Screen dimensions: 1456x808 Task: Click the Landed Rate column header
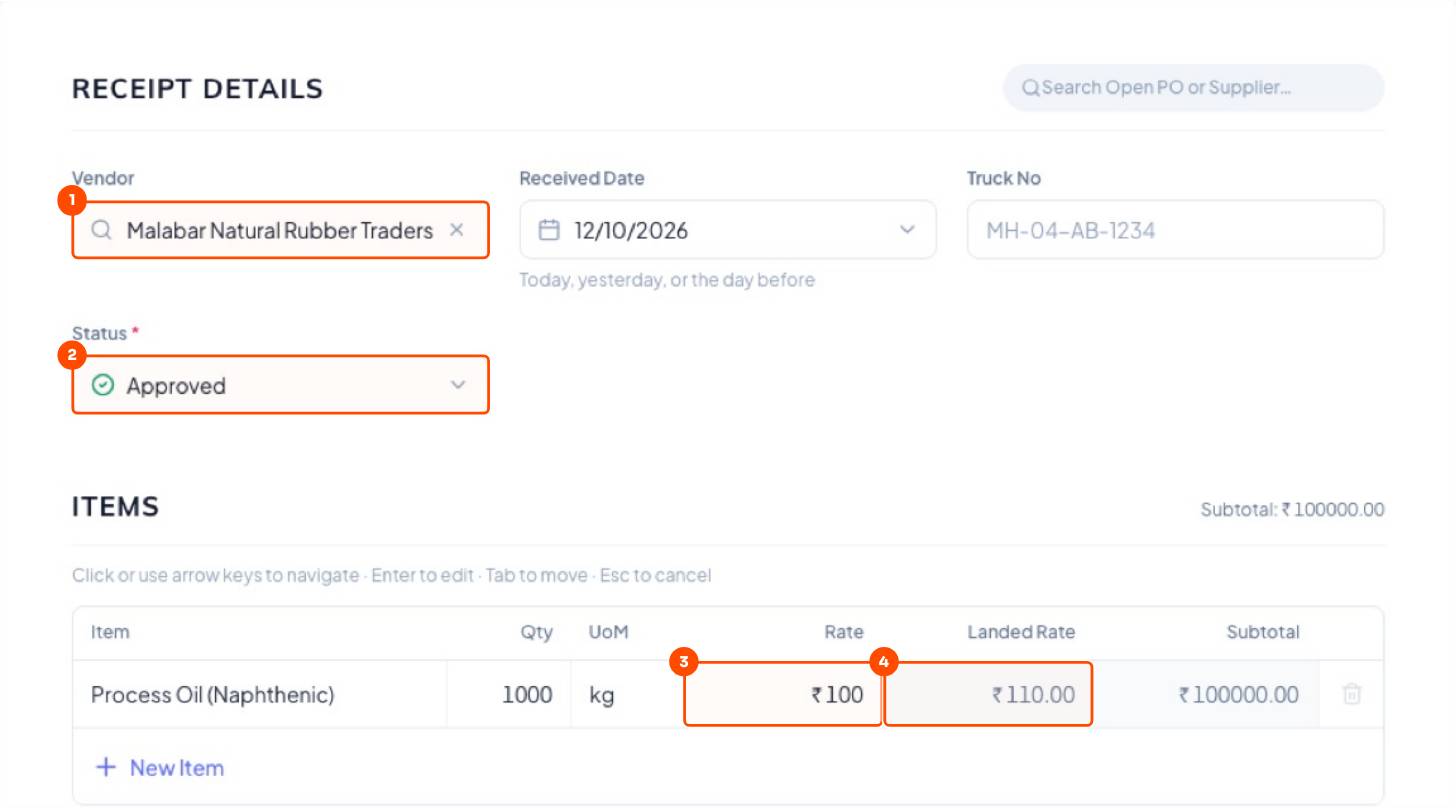pyautogui.click(x=1021, y=632)
